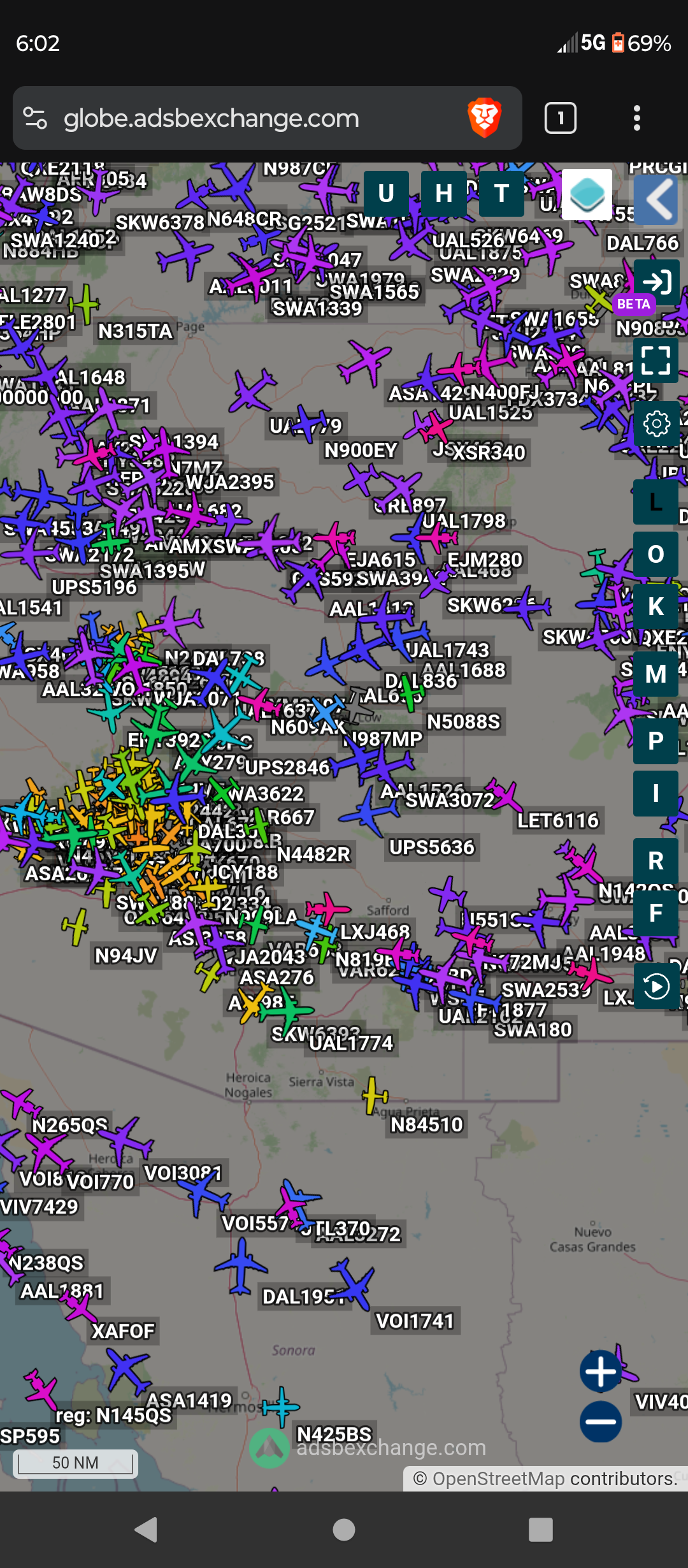Viewport: 688px width, 1568px height.
Task: Click the XSR340 aircraft label
Action: [489, 453]
